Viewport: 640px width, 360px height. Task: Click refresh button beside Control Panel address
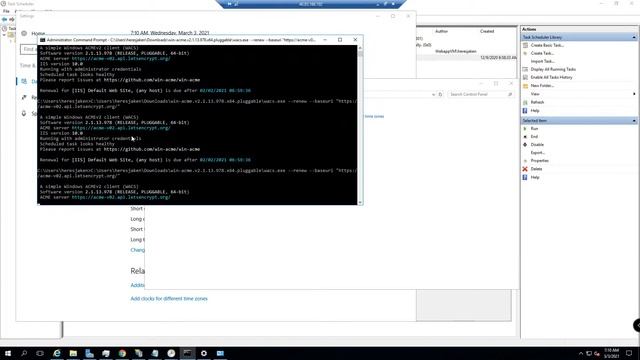coord(440,94)
